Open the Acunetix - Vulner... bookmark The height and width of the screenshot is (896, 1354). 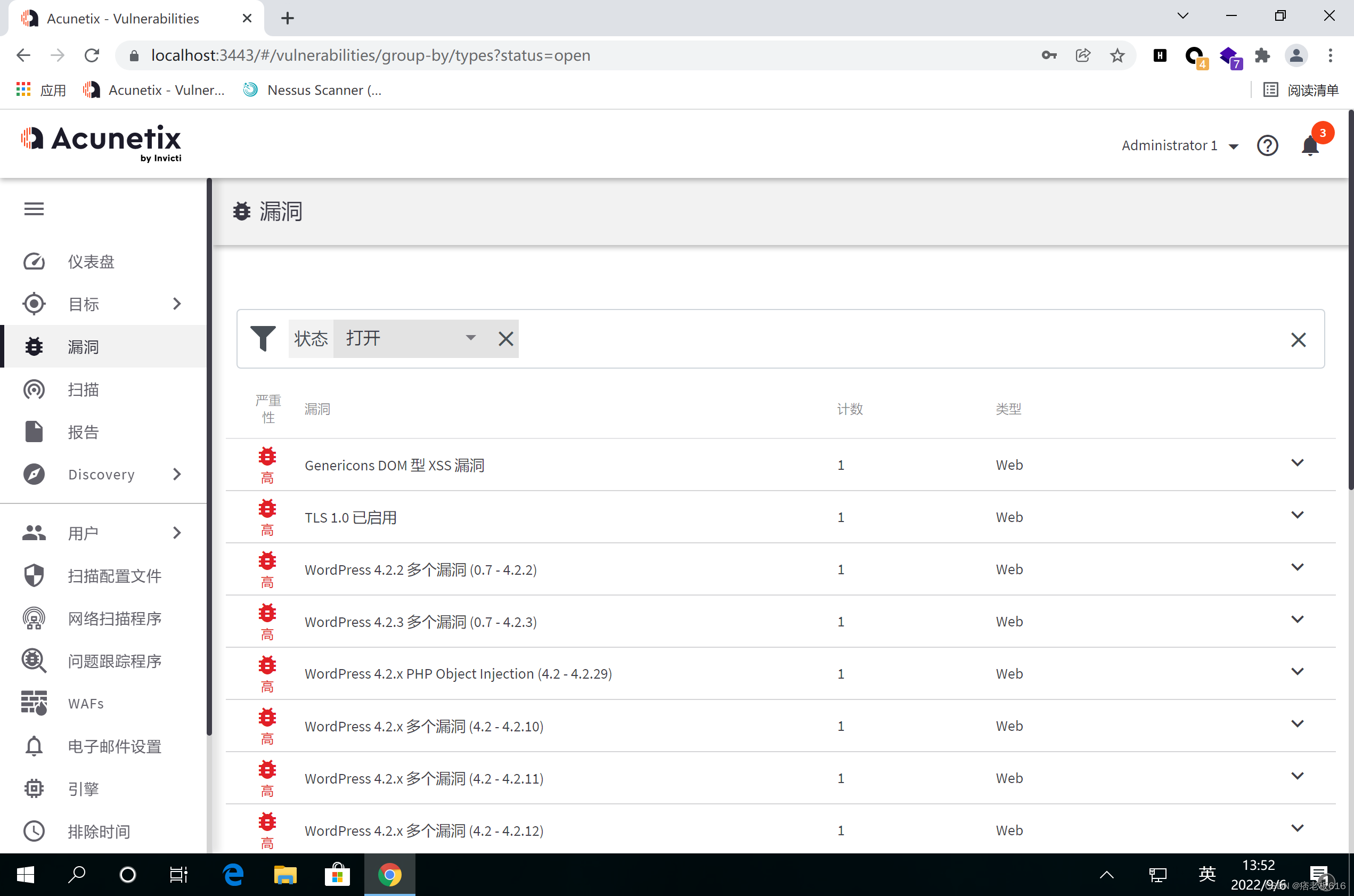(154, 89)
